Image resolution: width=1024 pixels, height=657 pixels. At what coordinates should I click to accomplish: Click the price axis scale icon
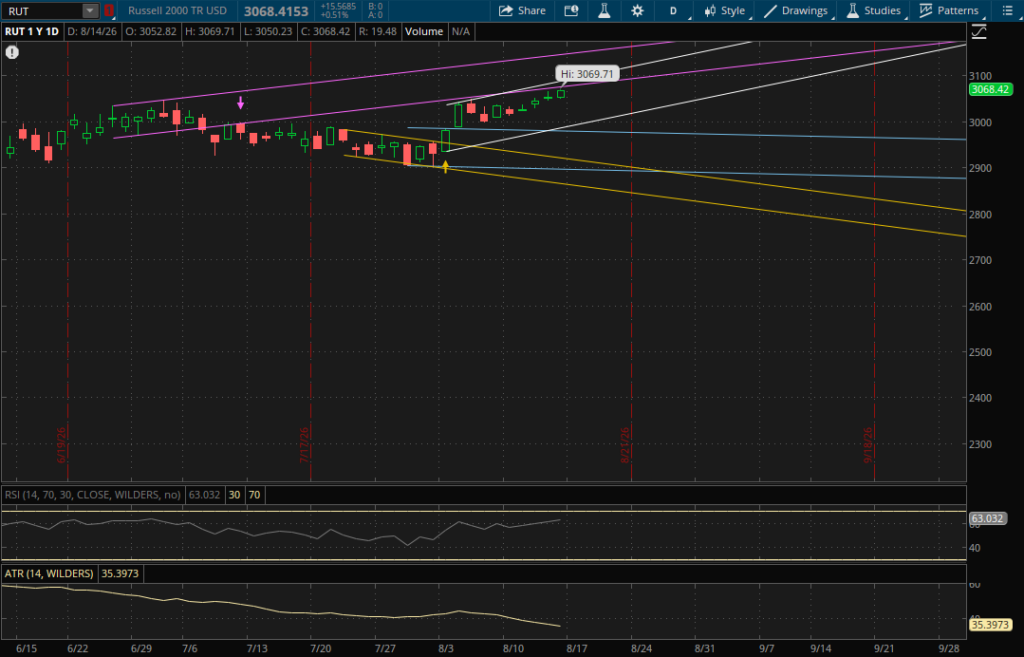(x=978, y=31)
